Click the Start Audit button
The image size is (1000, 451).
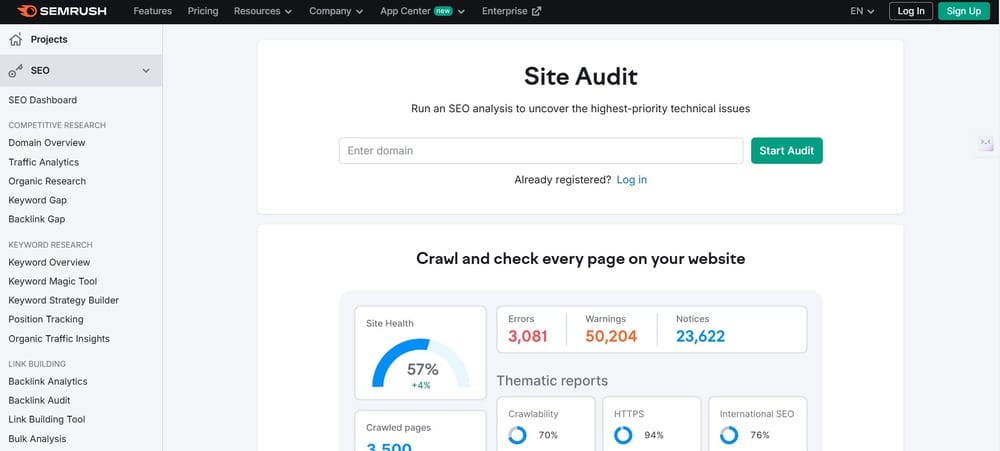point(786,151)
